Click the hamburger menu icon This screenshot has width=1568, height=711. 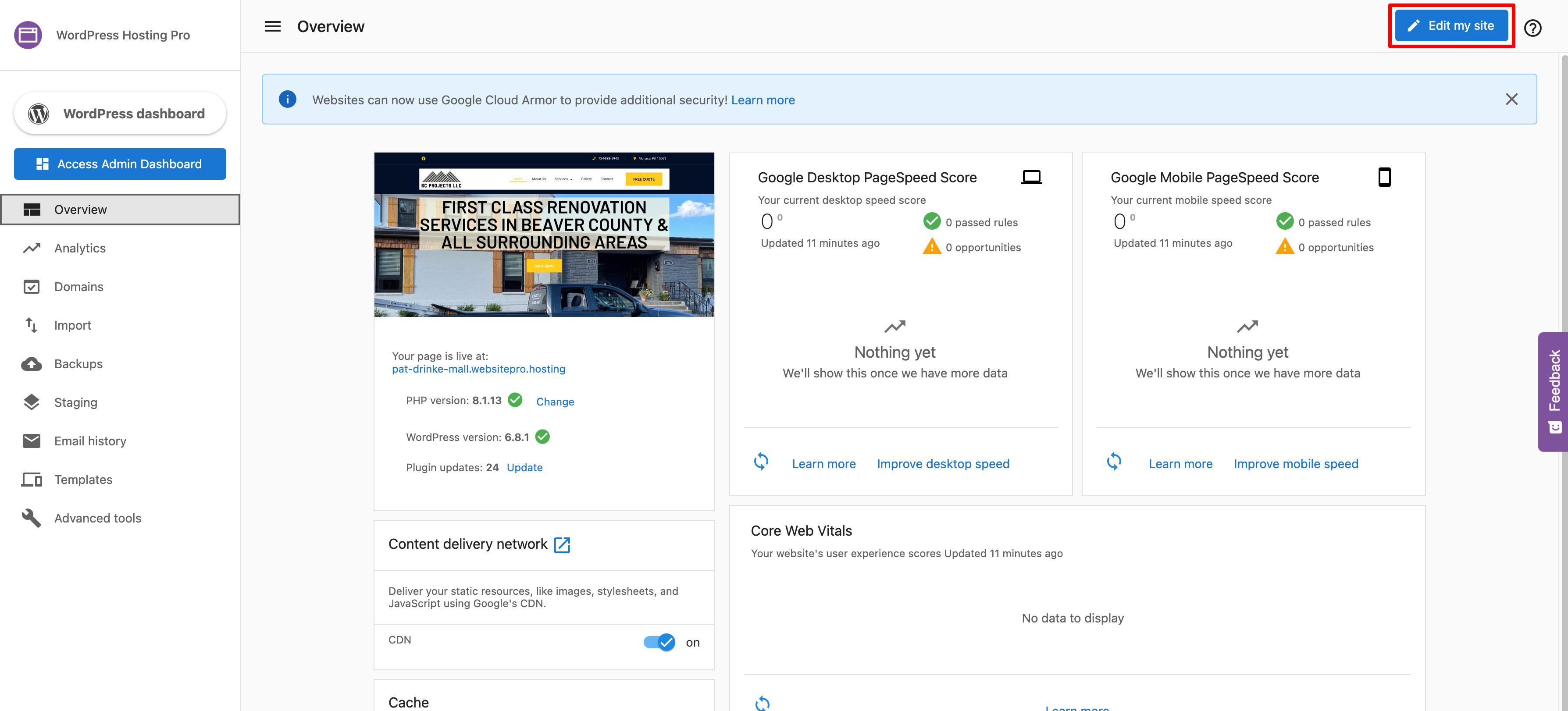coord(272,26)
